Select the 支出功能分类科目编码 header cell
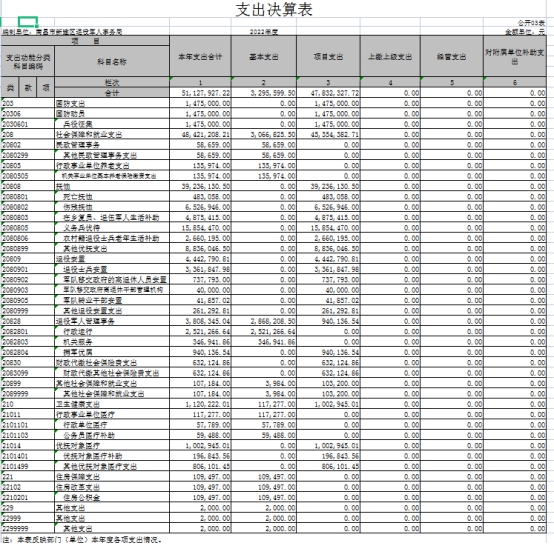Image resolution: width=554 pixels, height=544 pixels. (28, 61)
